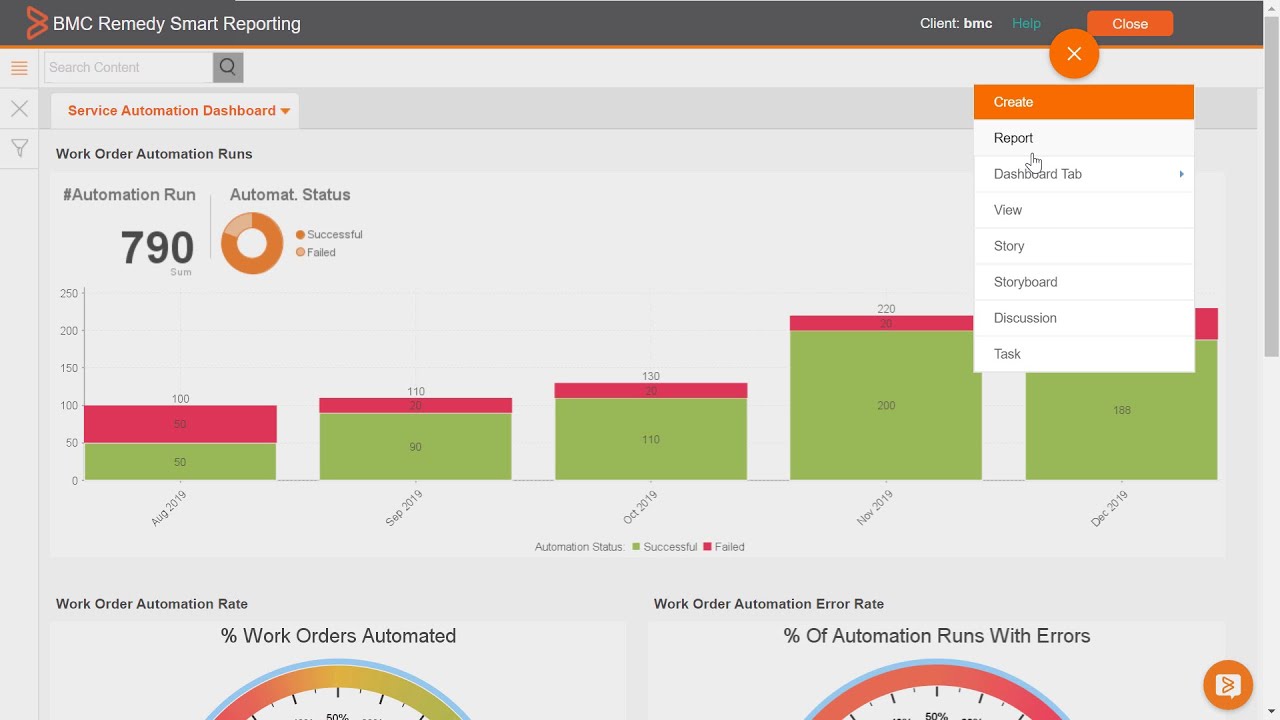Click % Of Automation Runs With Errors title
This screenshot has width=1280, height=720.
pos(937,636)
